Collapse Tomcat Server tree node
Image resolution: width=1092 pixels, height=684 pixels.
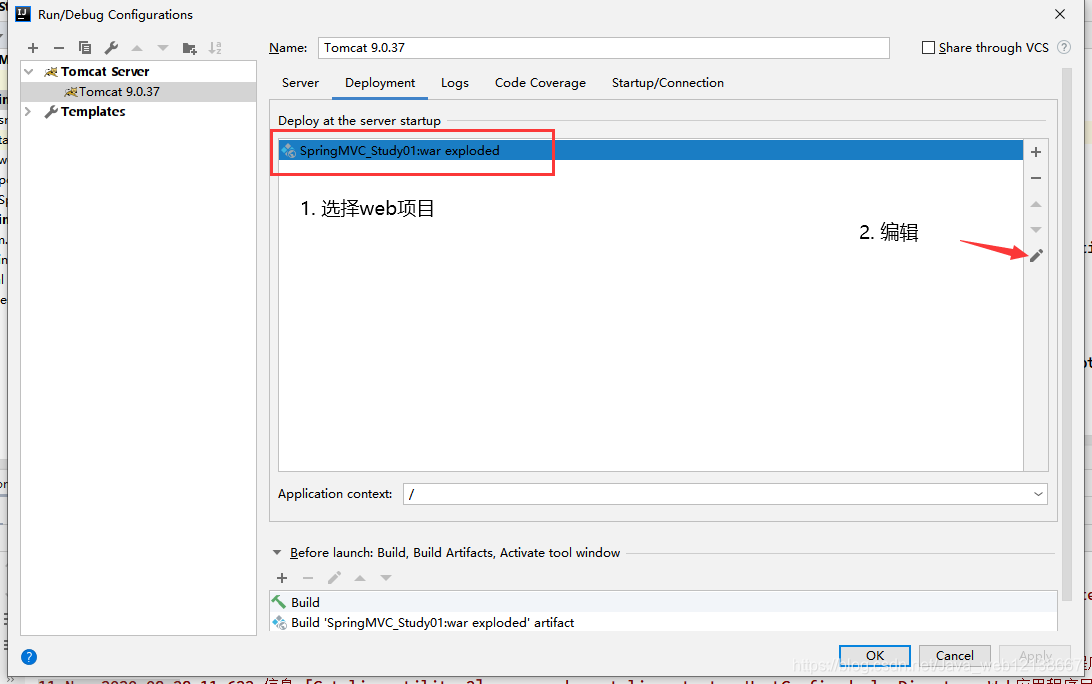point(29,72)
